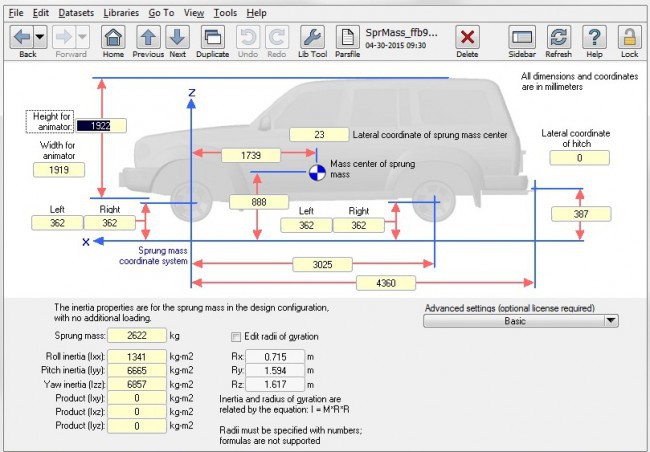Go to Home dataset icon

click(113, 37)
